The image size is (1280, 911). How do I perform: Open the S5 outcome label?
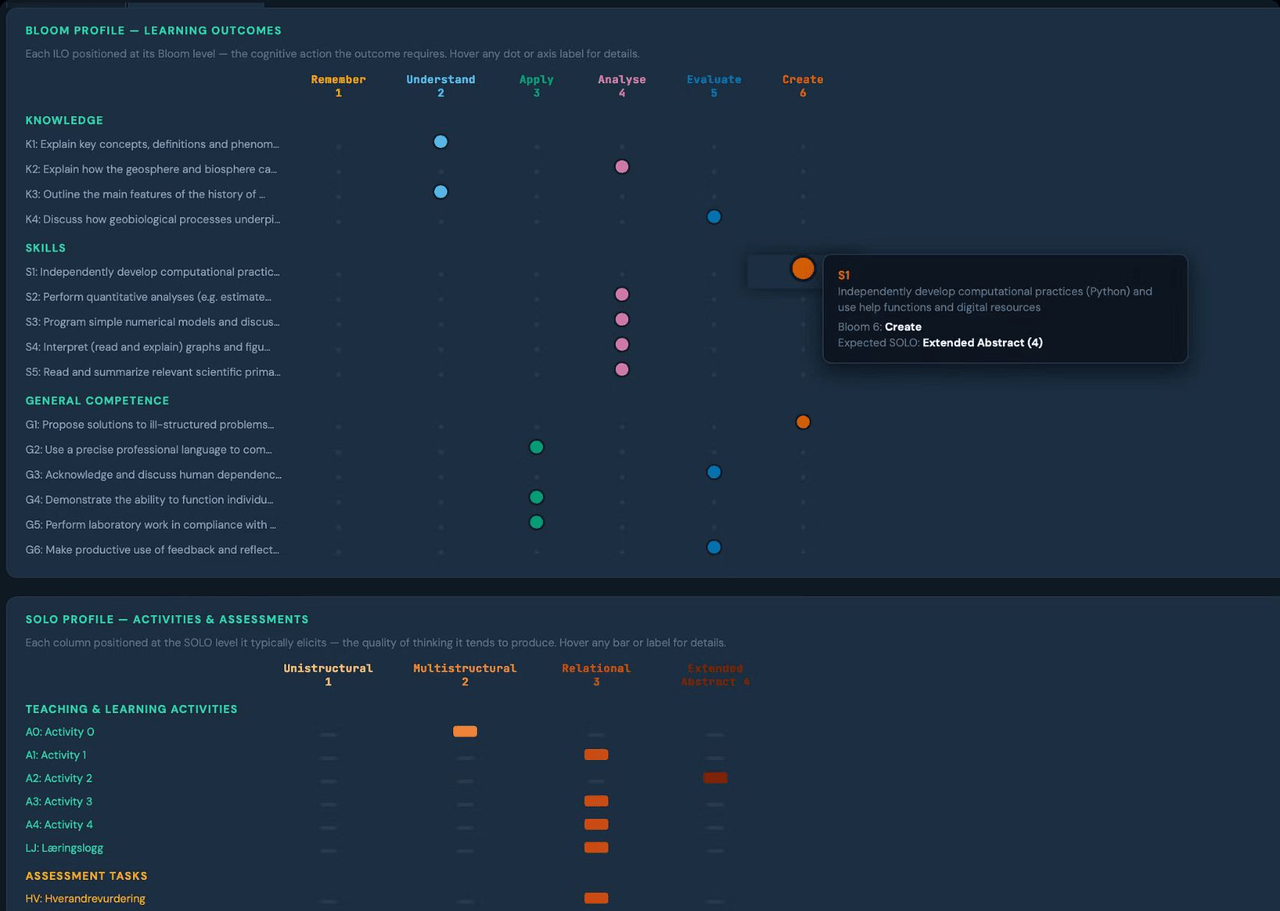point(153,372)
